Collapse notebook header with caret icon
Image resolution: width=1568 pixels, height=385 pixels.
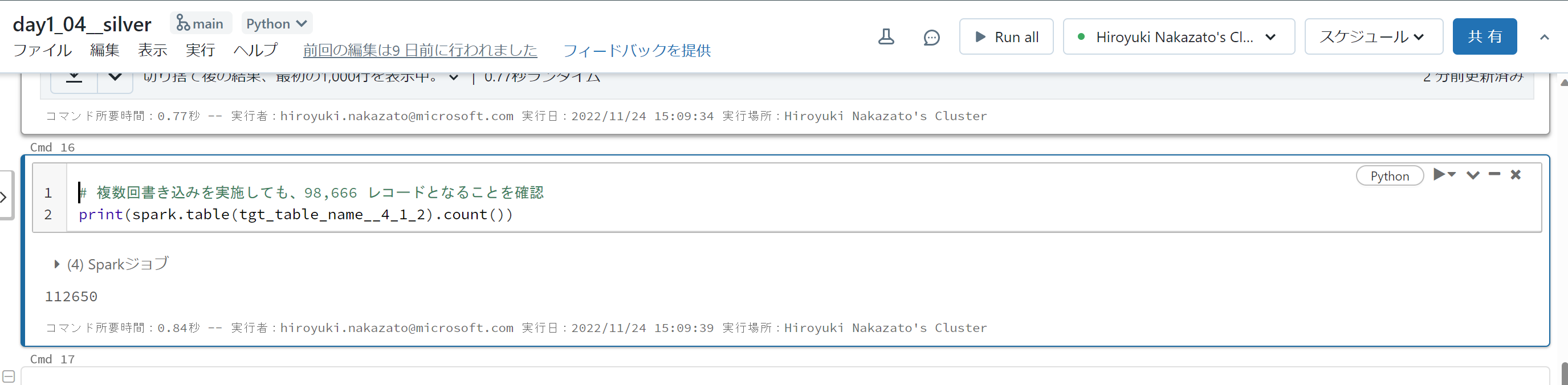pyautogui.click(x=1544, y=36)
